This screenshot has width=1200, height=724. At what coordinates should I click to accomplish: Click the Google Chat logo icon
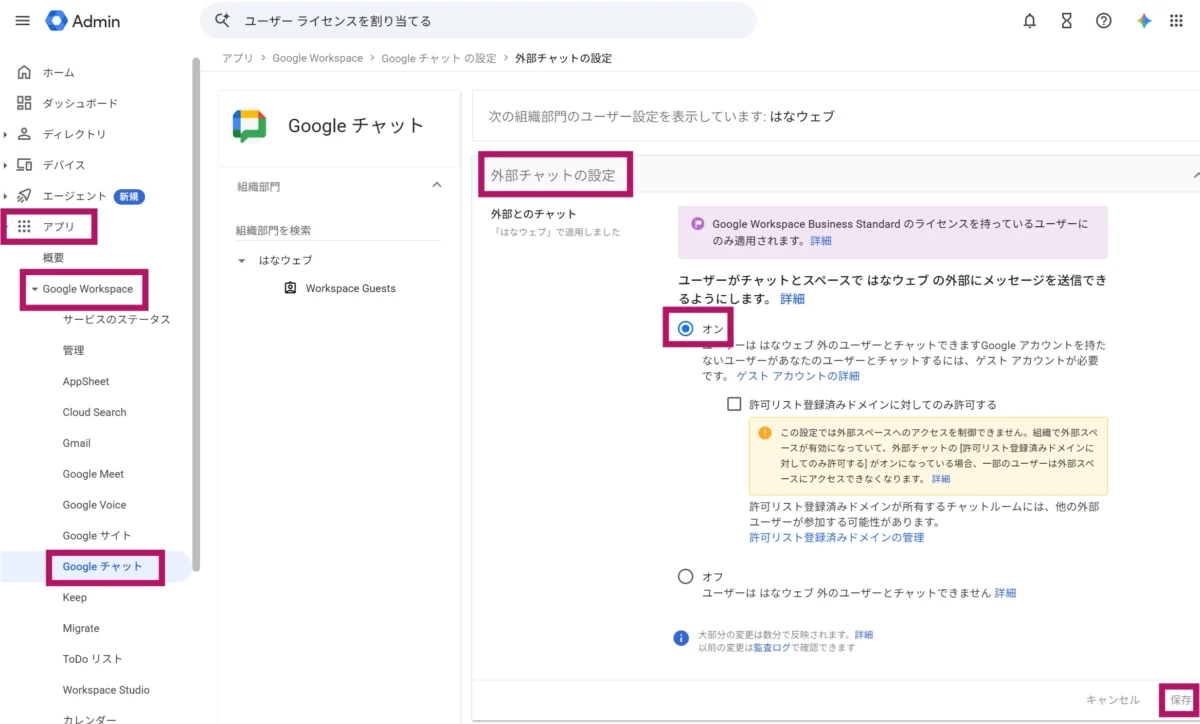point(249,126)
